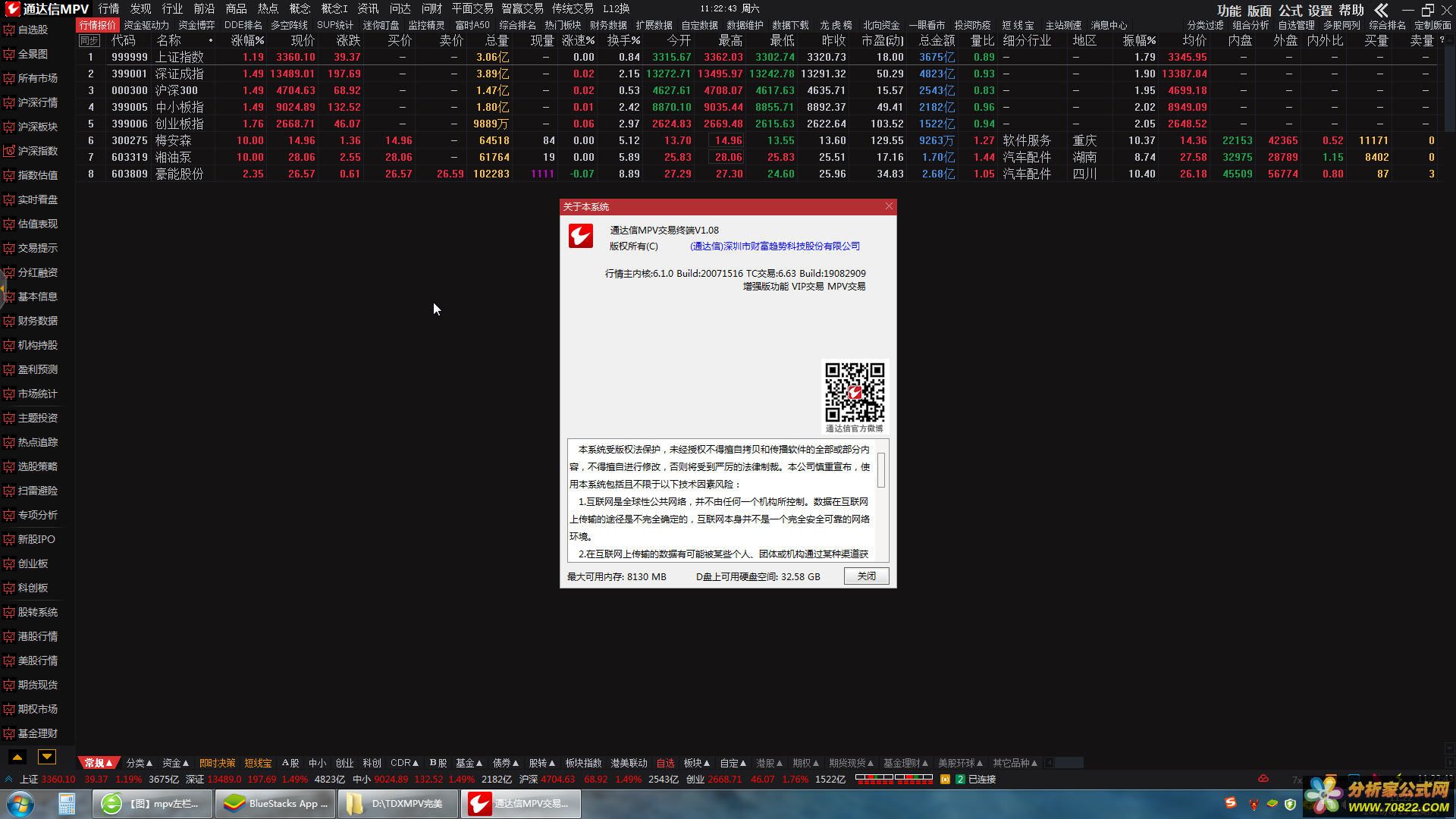Select the 梅安森 stock row
The image size is (1456, 819).
758,140
